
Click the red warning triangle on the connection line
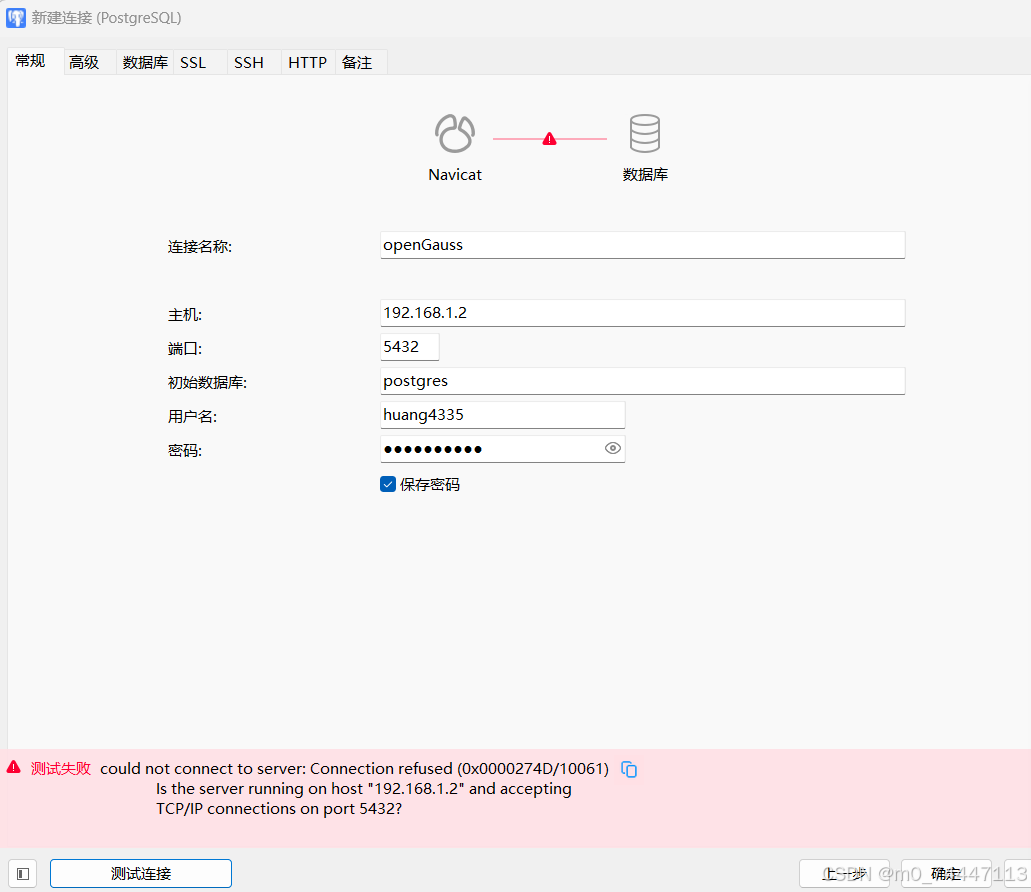548,140
